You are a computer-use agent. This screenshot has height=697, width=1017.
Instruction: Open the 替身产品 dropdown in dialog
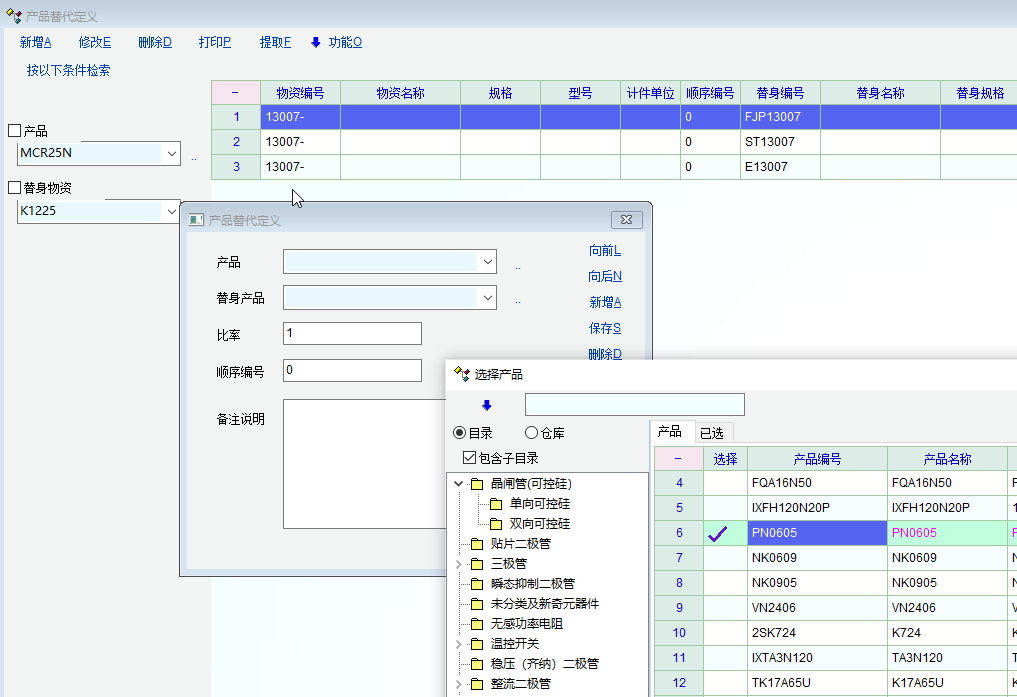click(x=488, y=298)
